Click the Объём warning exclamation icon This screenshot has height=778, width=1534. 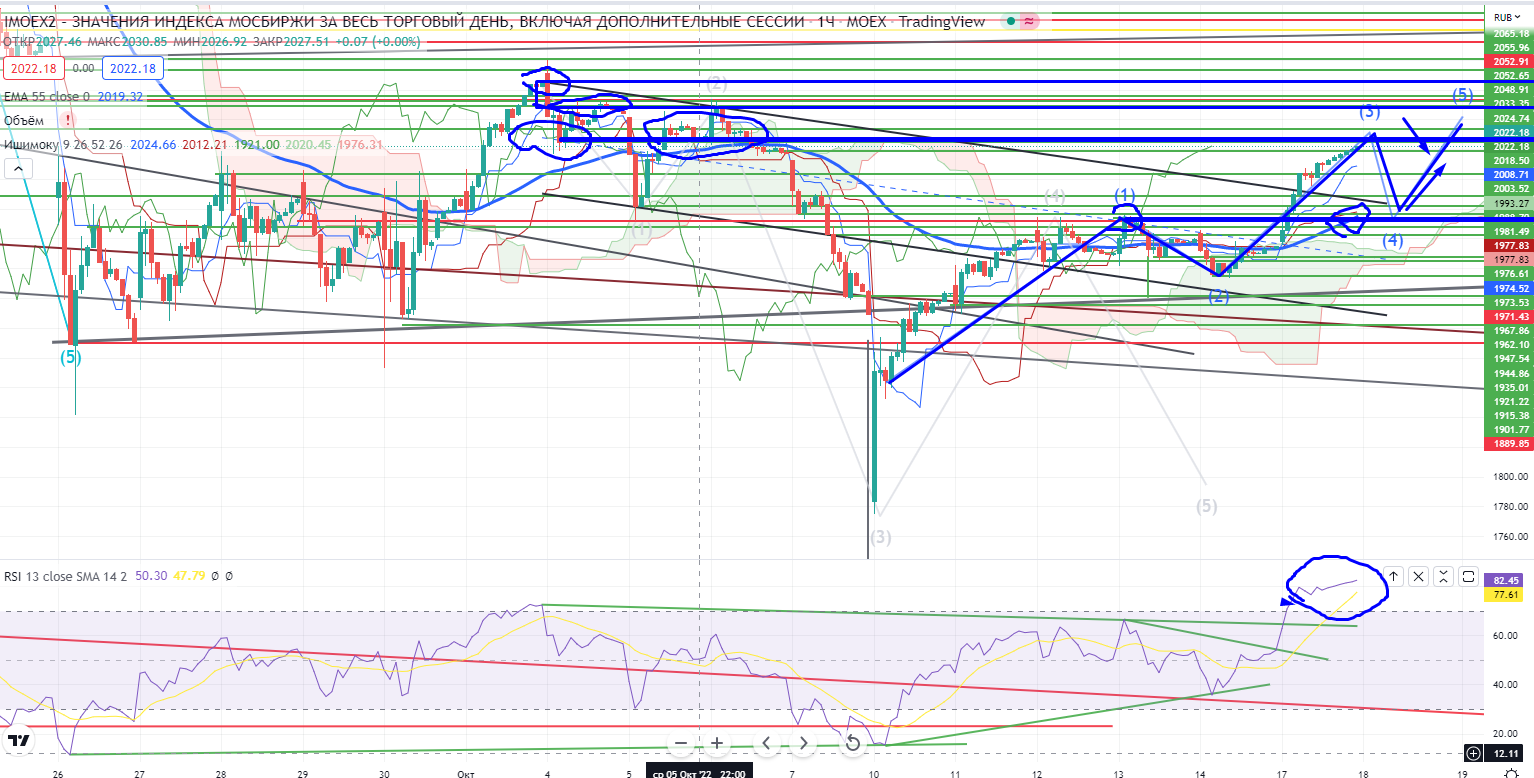pos(67,120)
